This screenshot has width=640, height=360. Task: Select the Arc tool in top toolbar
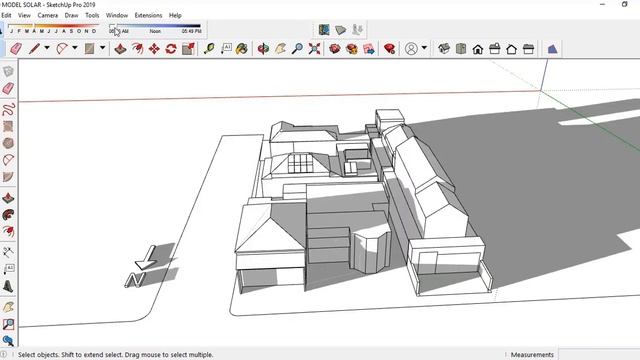tap(62, 49)
